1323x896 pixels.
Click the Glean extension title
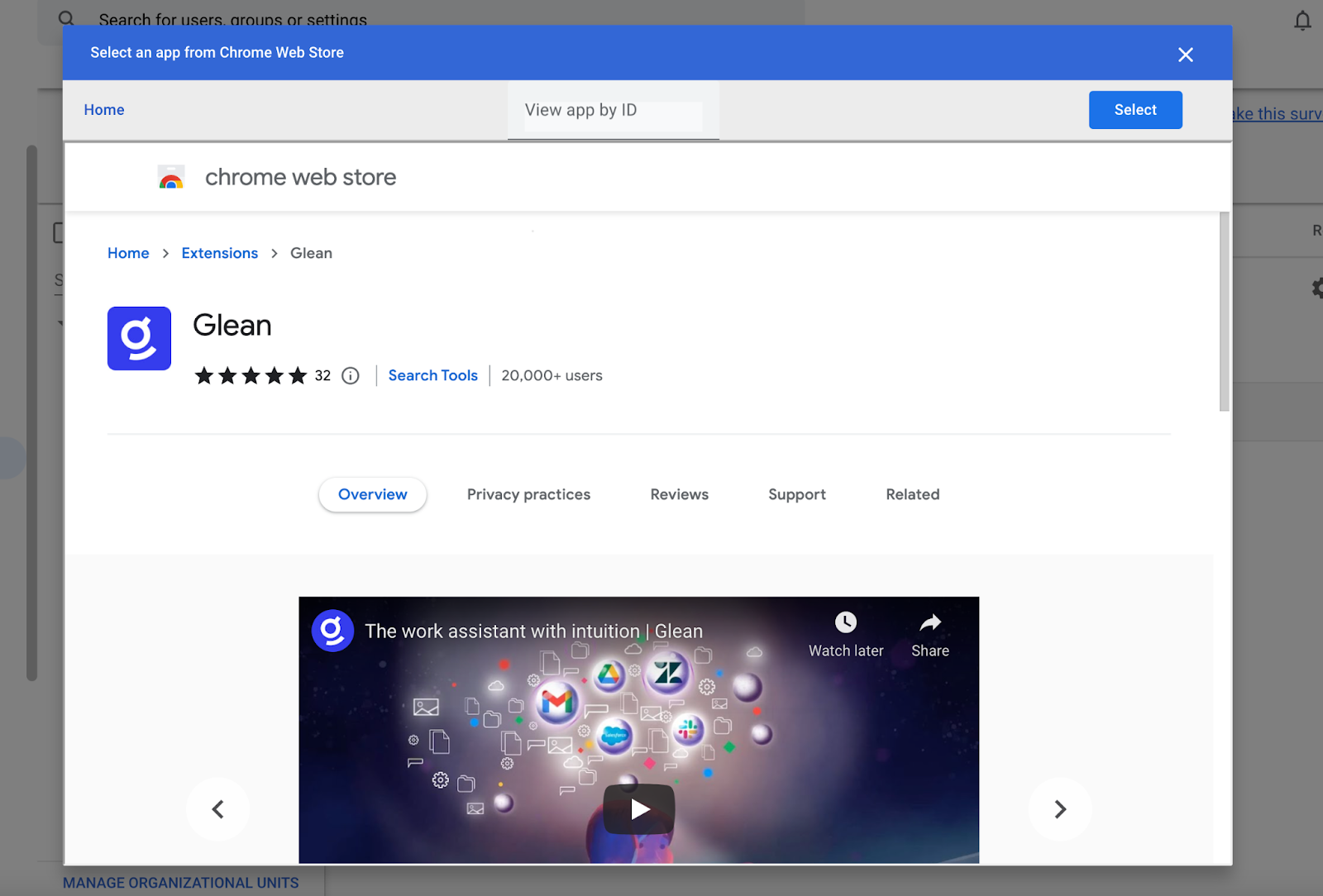[232, 325]
